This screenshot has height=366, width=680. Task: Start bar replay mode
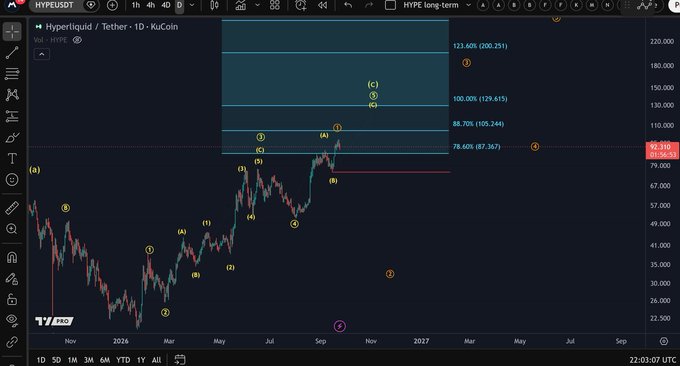click(322, 5)
